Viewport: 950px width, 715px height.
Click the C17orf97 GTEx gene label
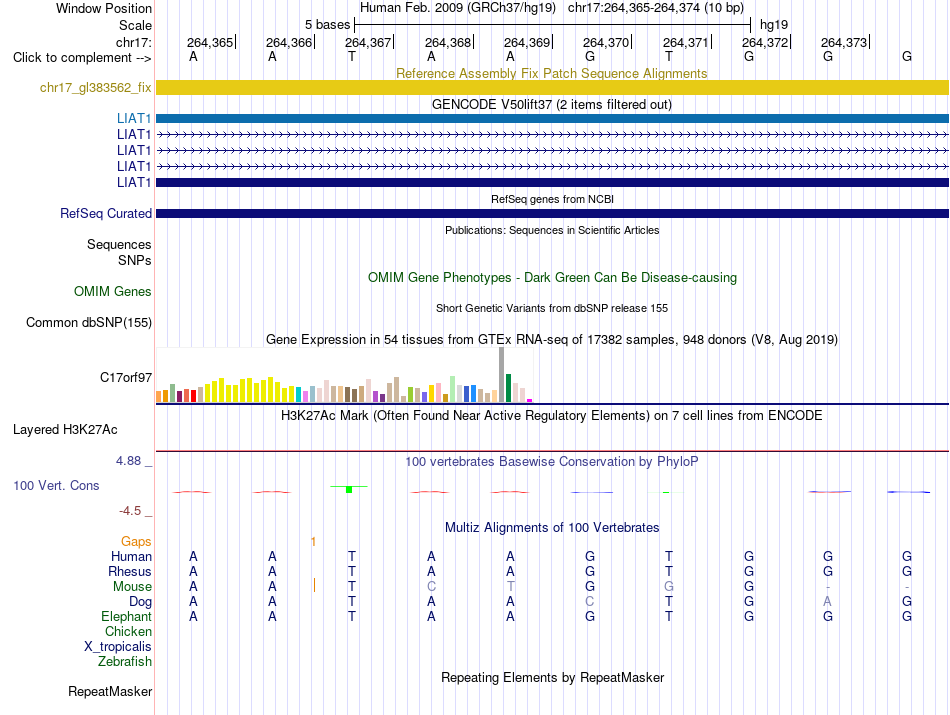[125, 377]
